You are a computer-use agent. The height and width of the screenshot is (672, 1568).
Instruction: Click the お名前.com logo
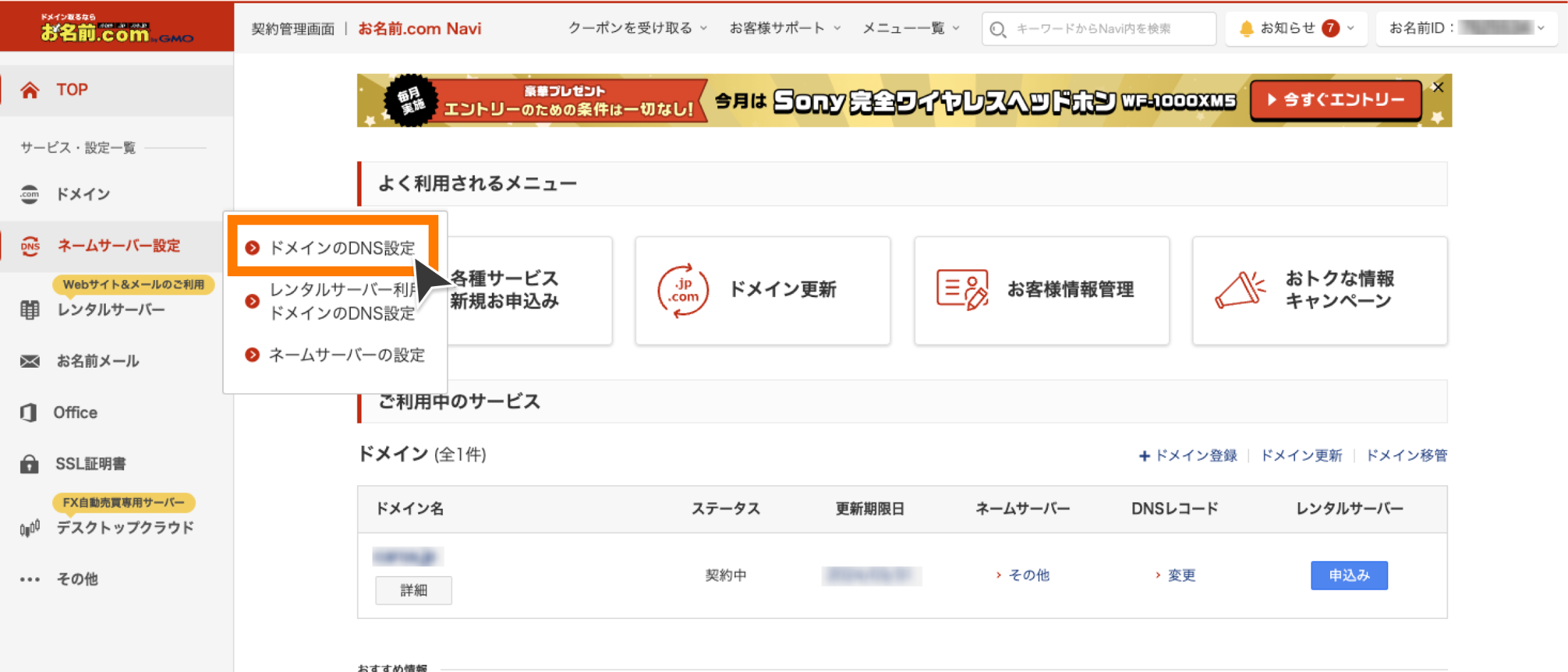click(x=116, y=28)
